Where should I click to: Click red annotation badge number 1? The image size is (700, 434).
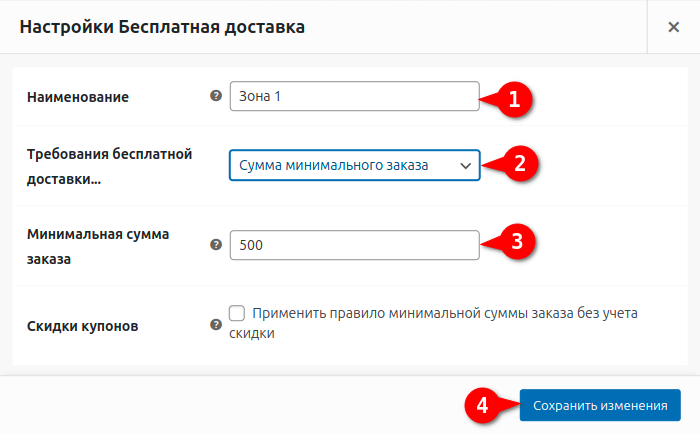pyautogui.click(x=515, y=99)
